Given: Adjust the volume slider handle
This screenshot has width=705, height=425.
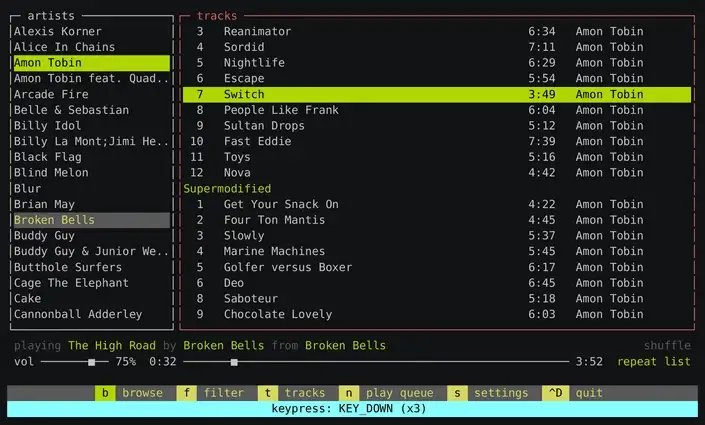Looking at the screenshot, I should pyautogui.click(x=92, y=362).
